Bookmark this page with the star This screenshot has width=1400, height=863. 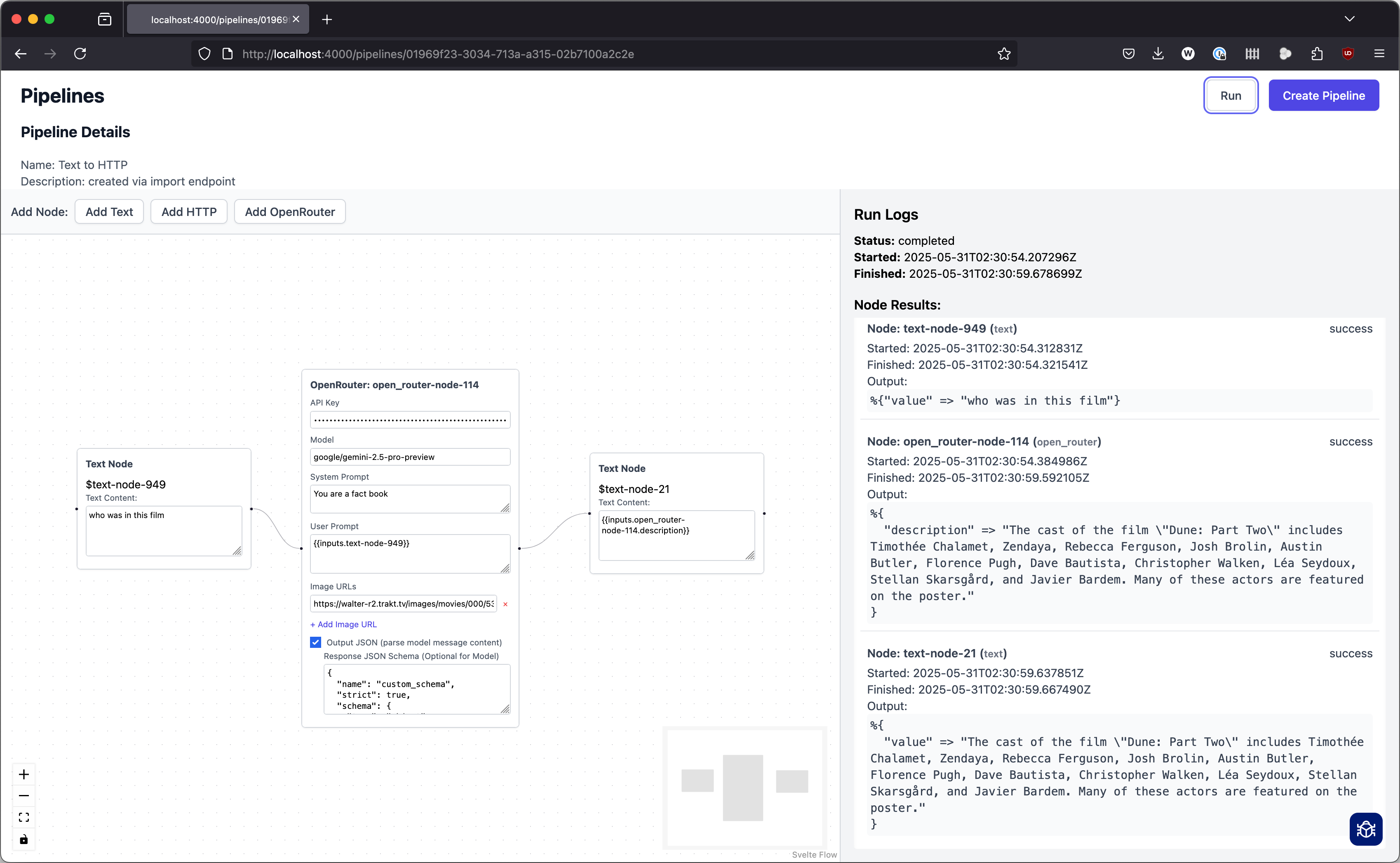1004,54
